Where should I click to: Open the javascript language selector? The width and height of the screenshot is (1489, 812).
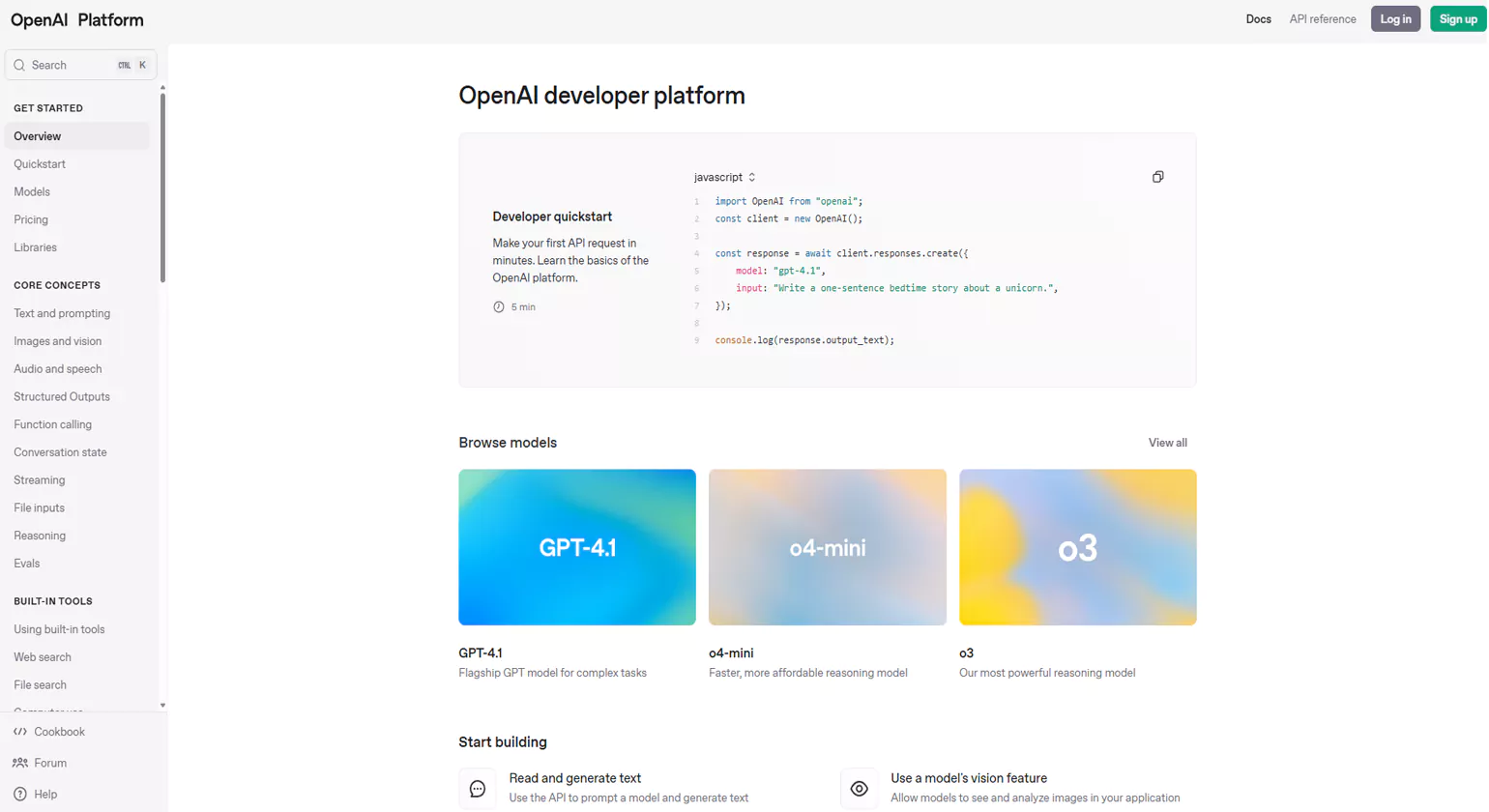[x=722, y=177]
